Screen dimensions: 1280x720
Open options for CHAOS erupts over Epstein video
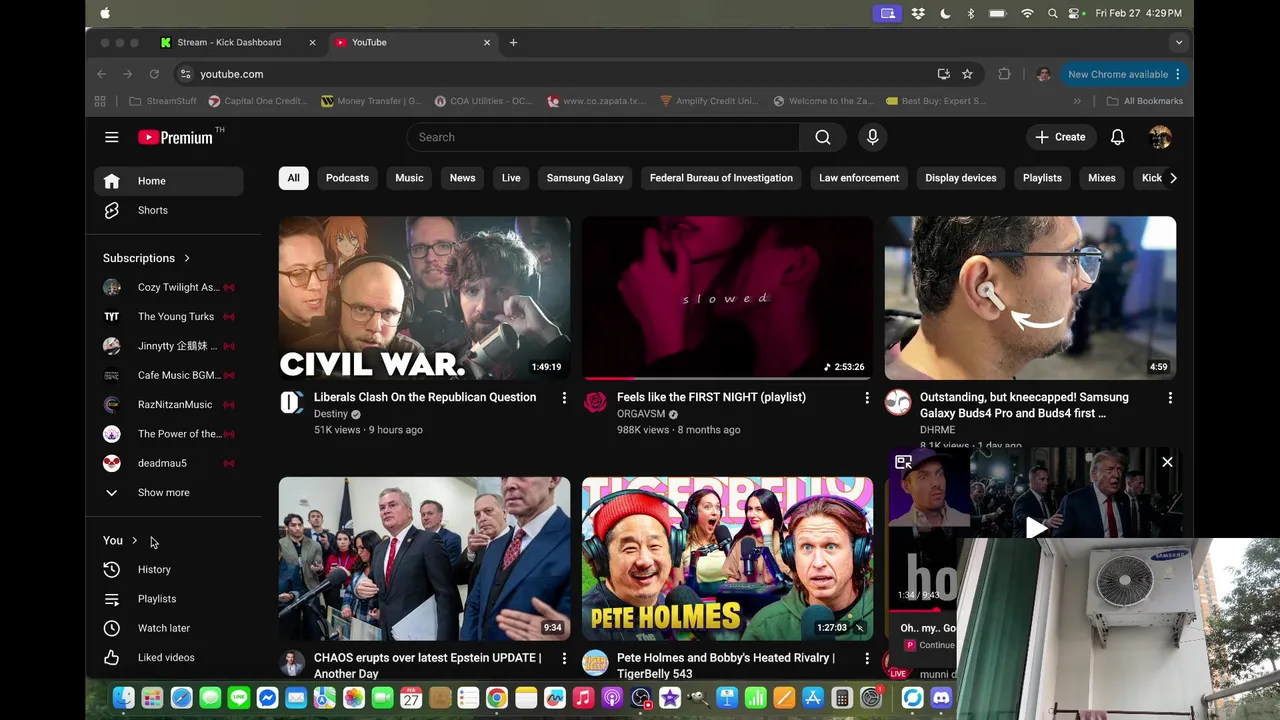tap(564, 658)
